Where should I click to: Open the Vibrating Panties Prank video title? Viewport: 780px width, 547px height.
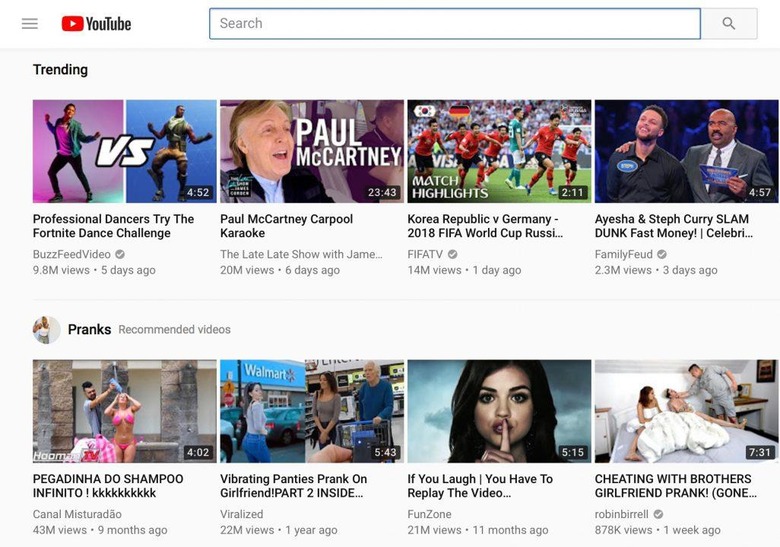click(x=294, y=486)
